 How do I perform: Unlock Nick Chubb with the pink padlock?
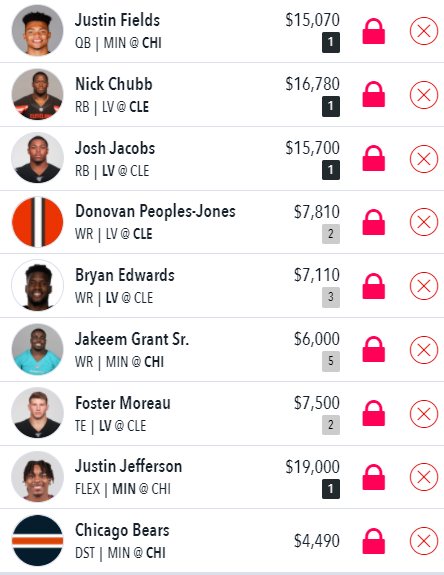coord(374,95)
